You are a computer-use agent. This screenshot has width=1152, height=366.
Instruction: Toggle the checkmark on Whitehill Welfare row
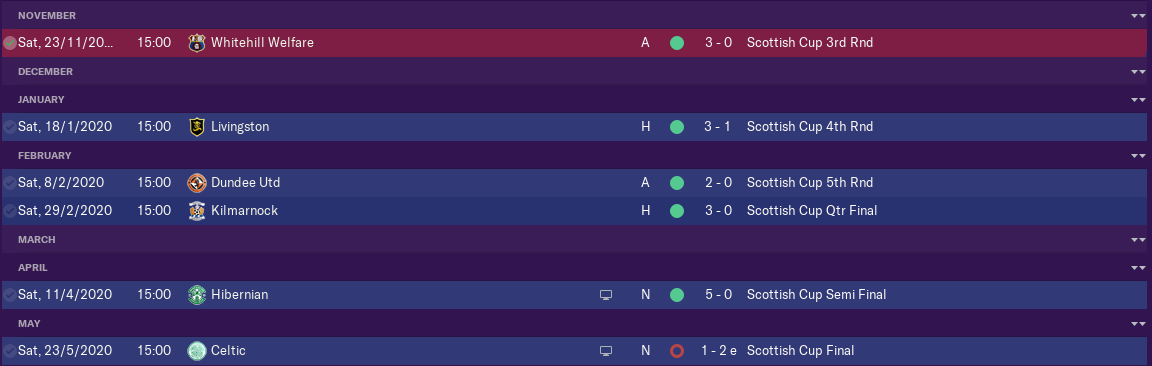tap(10, 43)
